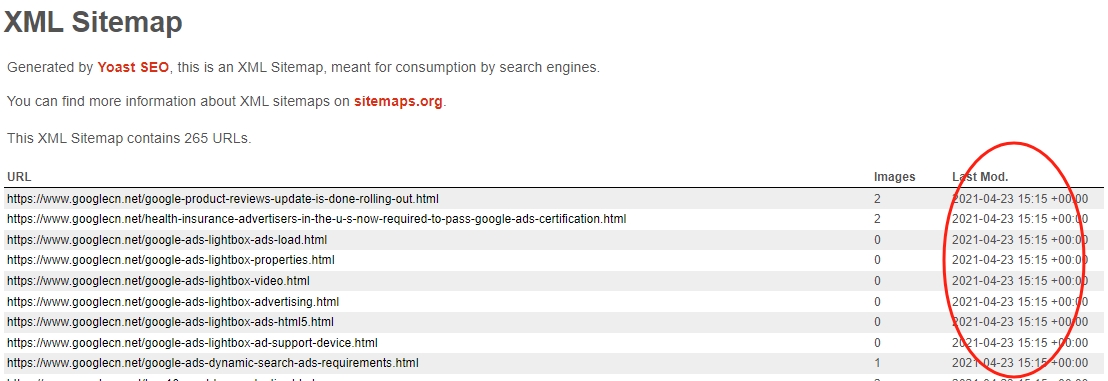Open the Yoast SEO link
The width and height of the screenshot is (1108, 381).
coord(134,68)
